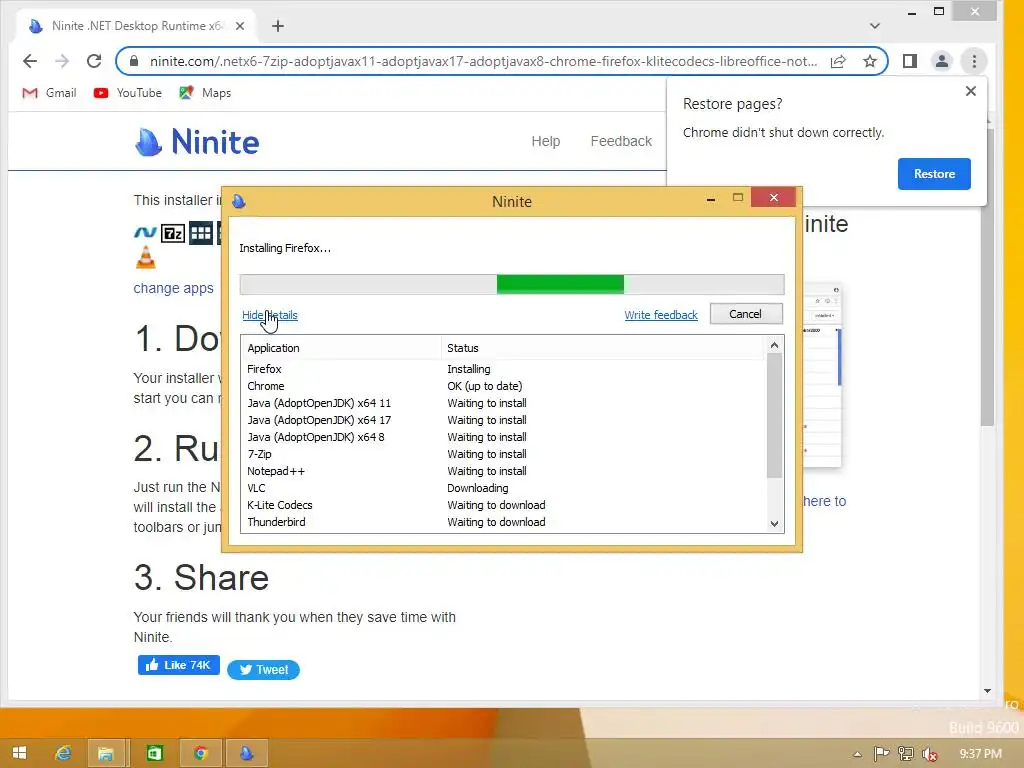Expand the tab search chevron
The image size is (1024, 768).
tap(875, 26)
